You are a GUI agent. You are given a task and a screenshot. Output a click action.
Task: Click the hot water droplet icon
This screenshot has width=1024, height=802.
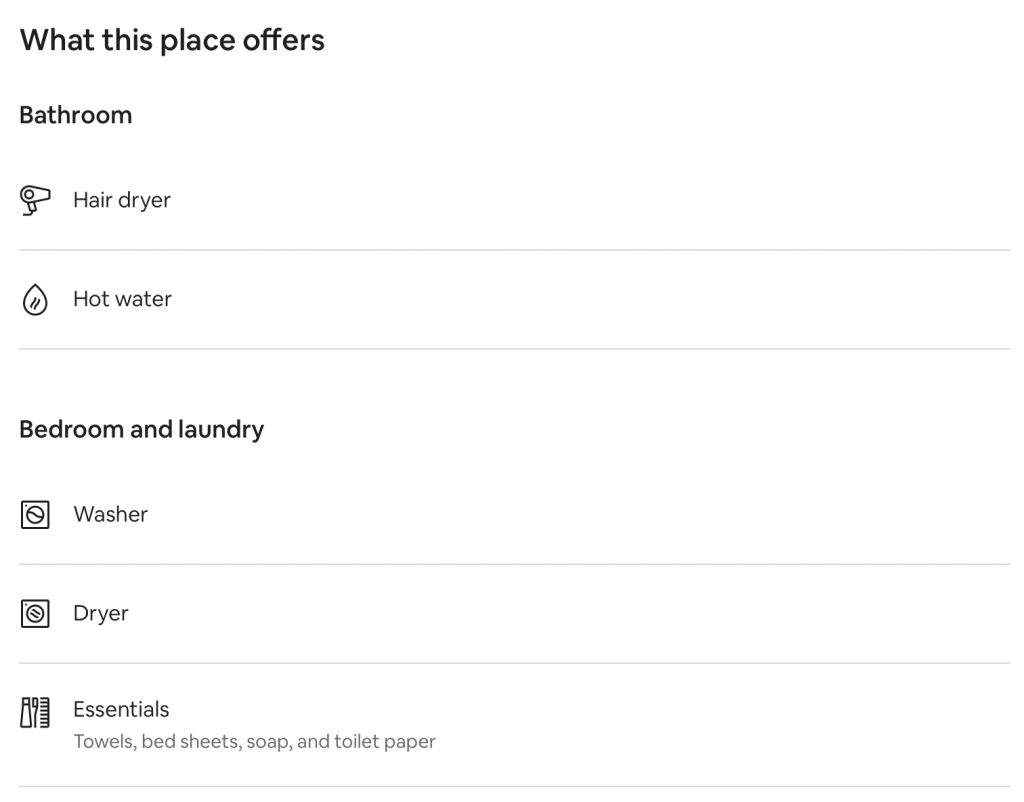[35, 299]
